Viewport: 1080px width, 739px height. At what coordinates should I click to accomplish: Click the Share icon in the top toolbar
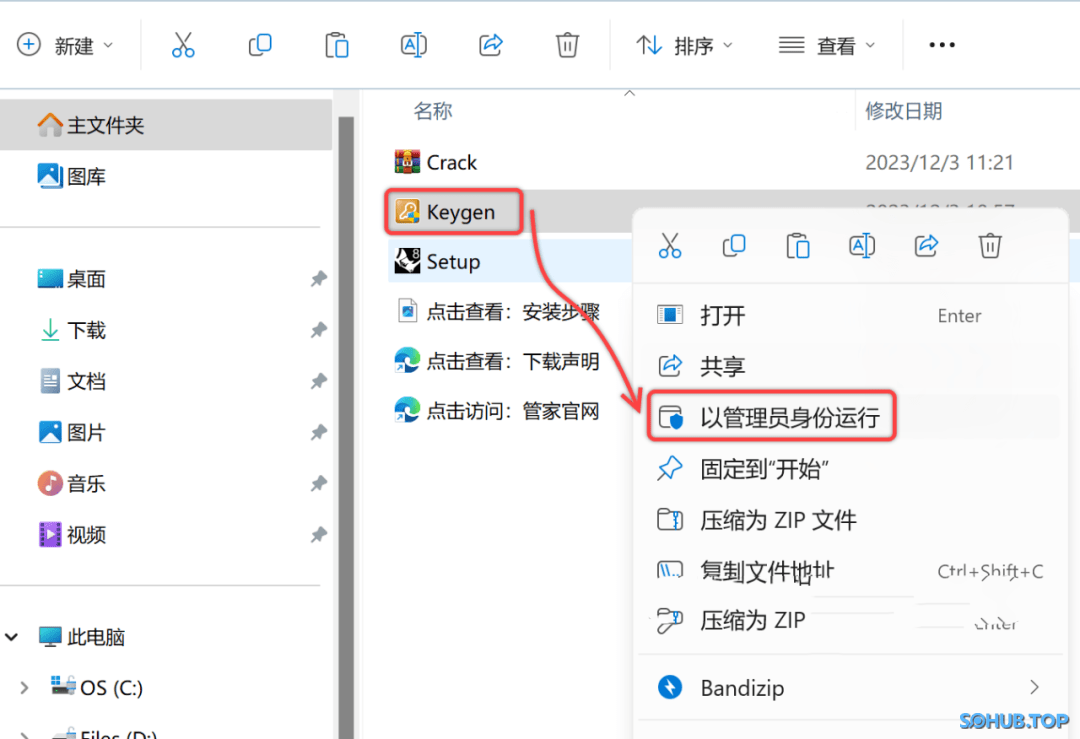coord(490,44)
